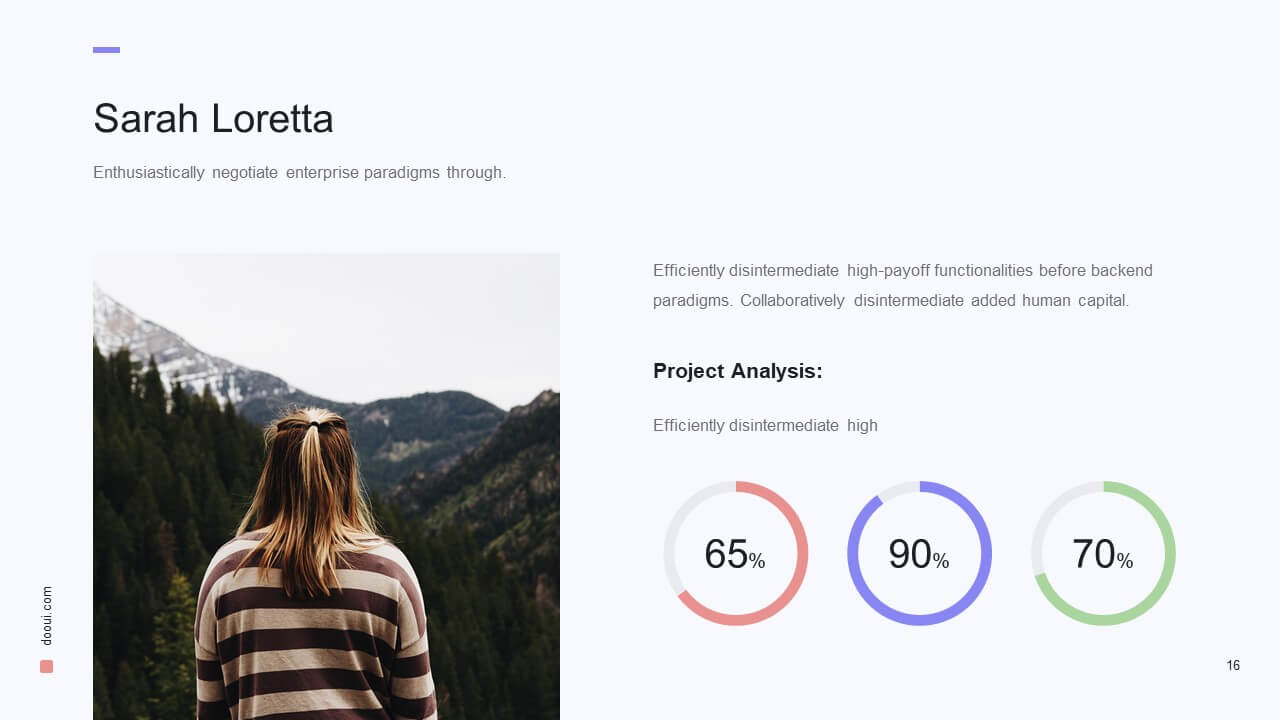Click the subtitle starting 'Enthusiastically negotiate enterprise'
The image size is (1280, 720).
coord(299,172)
